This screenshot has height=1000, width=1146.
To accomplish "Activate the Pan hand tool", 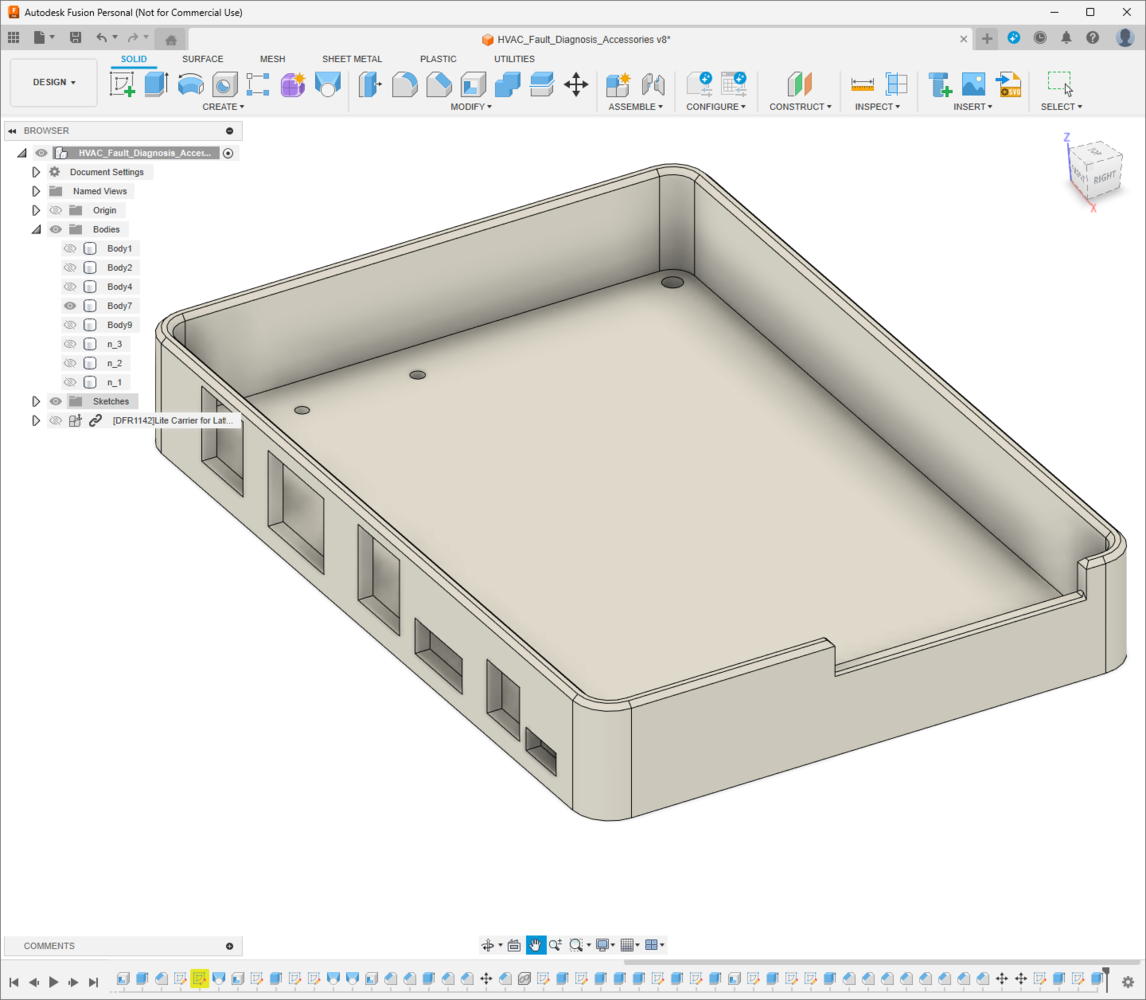I will [536, 945].
